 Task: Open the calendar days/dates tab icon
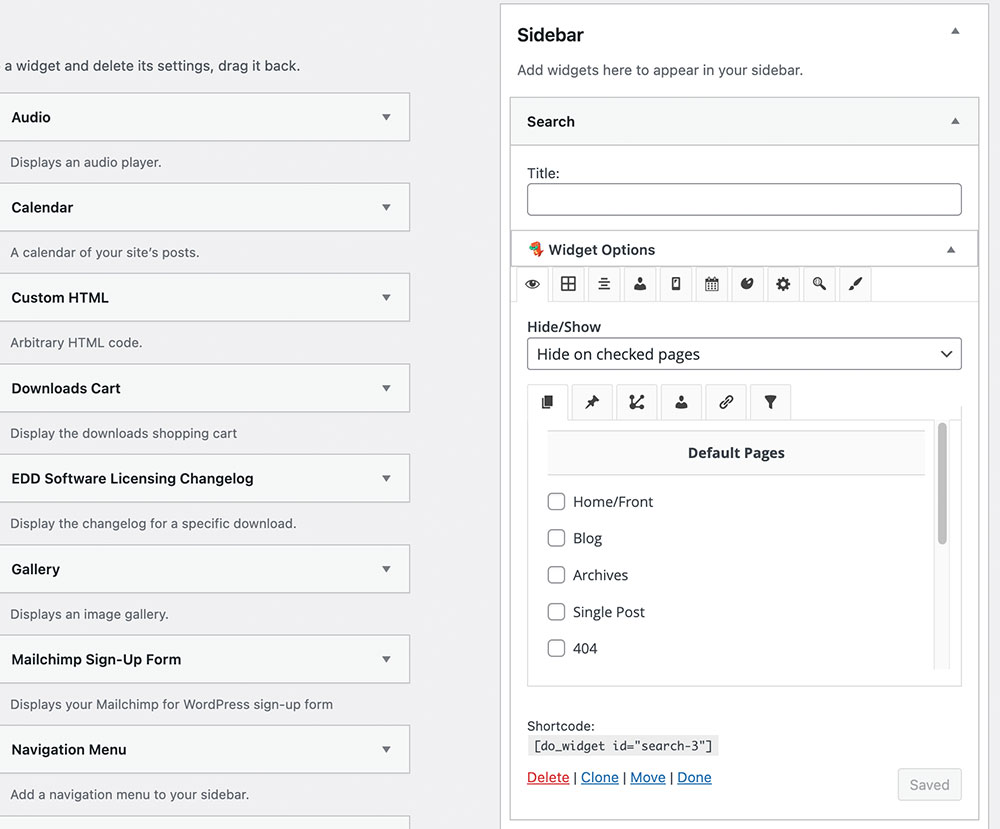(x=711, y=284)
